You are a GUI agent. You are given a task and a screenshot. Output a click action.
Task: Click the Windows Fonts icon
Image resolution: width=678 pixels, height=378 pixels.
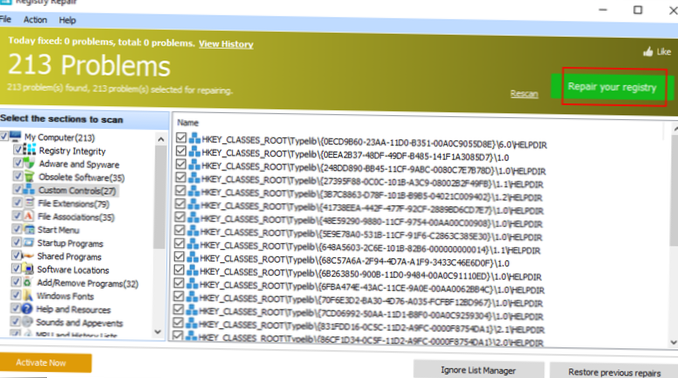(x=27, y=295)
